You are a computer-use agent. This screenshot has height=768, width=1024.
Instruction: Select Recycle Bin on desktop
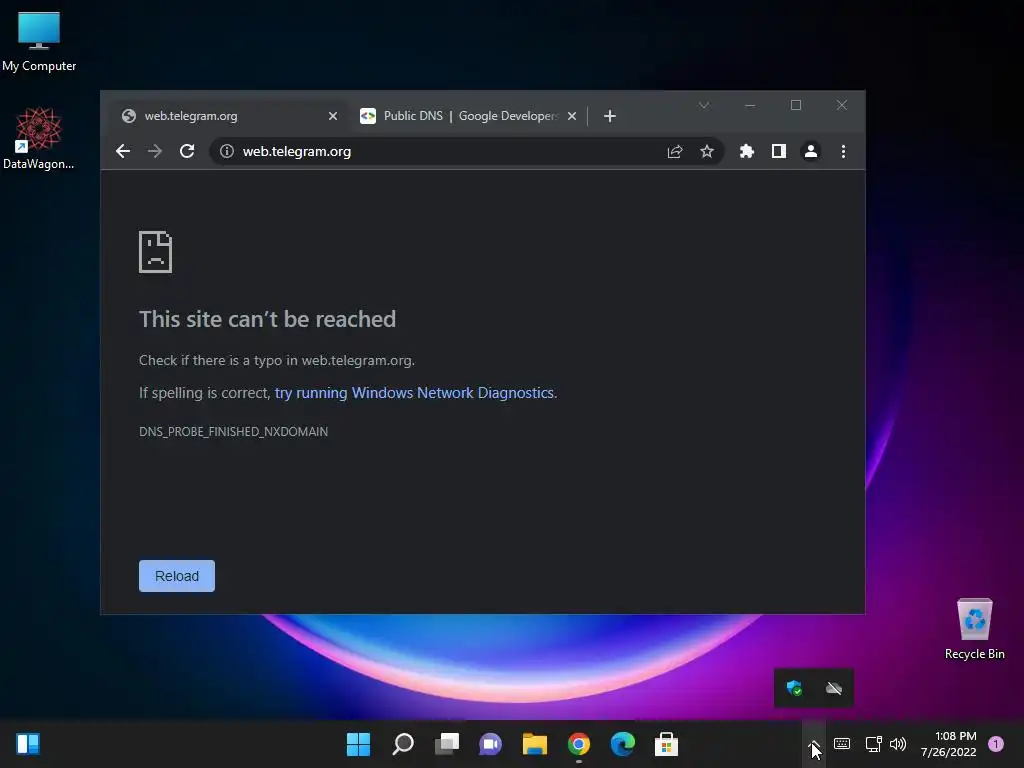coord(974,629)
